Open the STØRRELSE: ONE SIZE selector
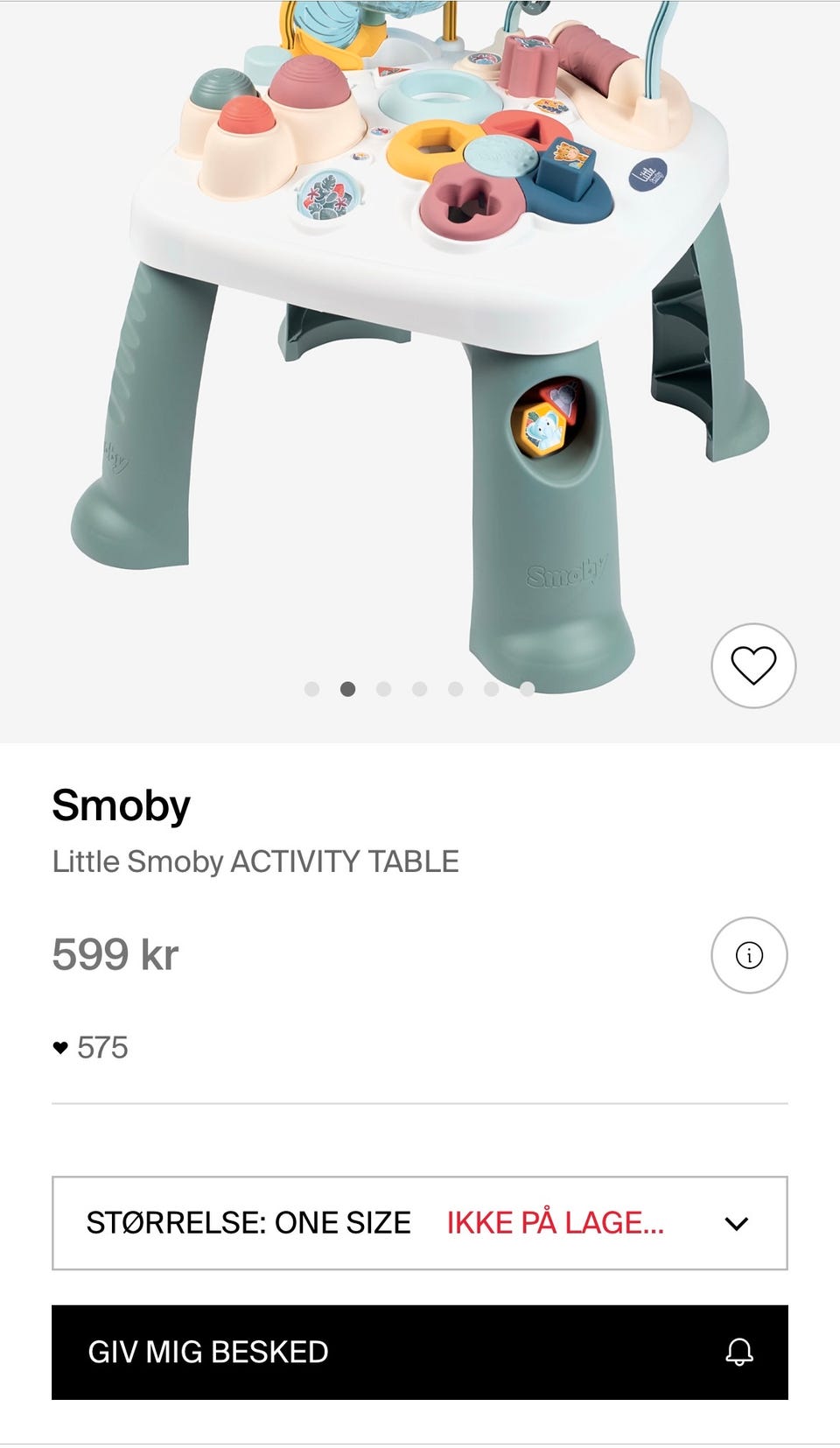This screenshot has height=1448, width=840. (x=420, y=1223)
